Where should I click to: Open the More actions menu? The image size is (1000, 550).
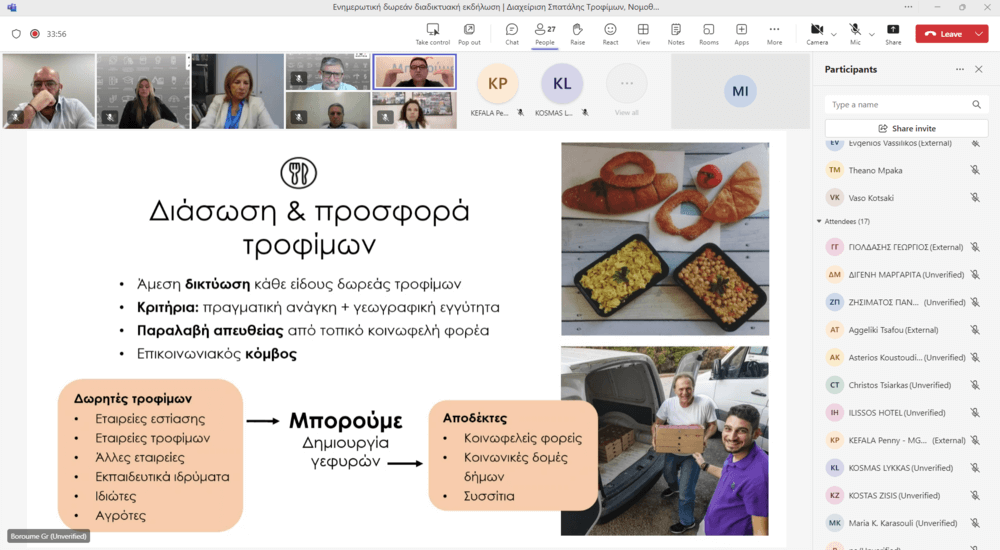[774, 34]
